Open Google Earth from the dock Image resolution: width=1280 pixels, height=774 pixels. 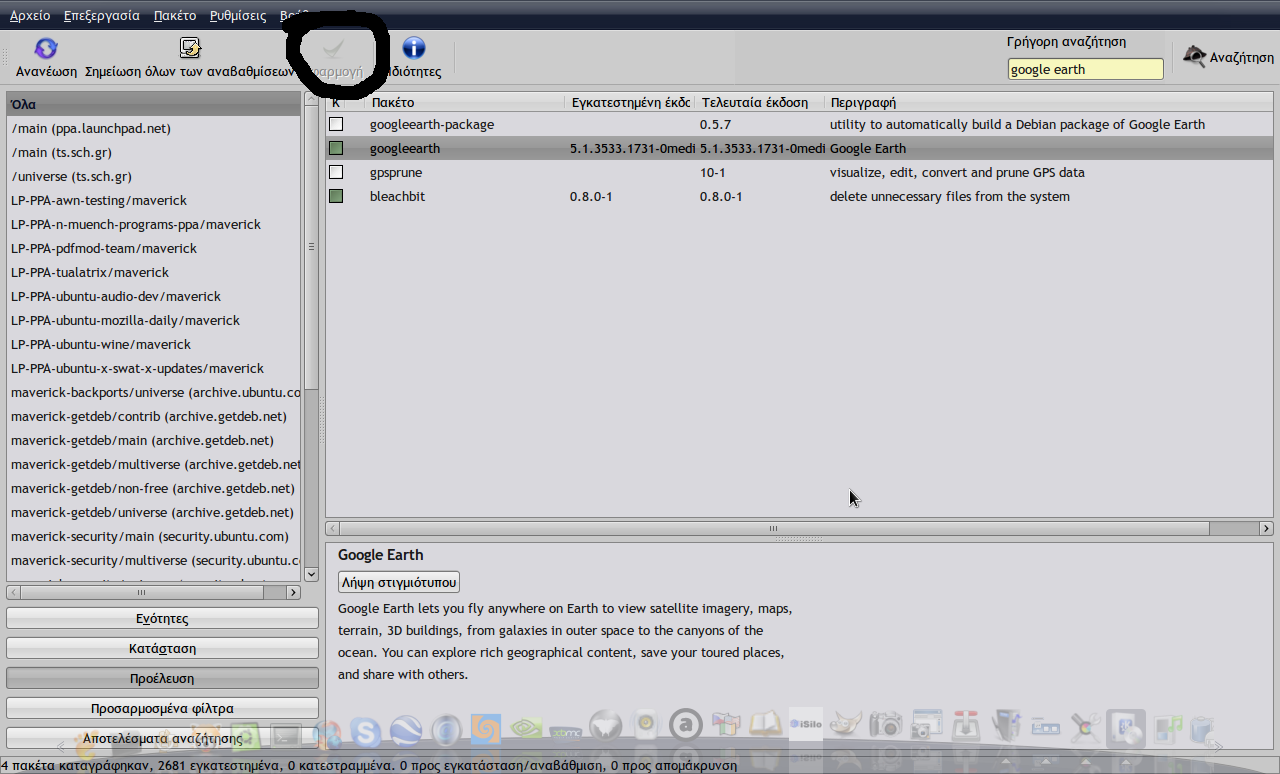coord(406,731)
